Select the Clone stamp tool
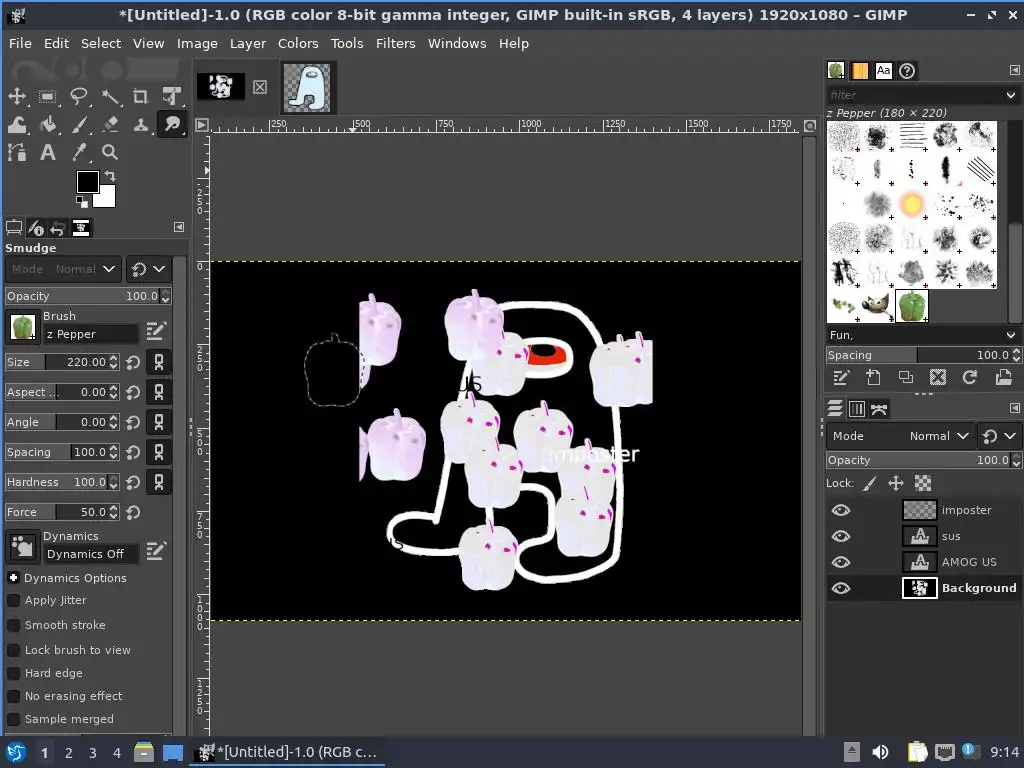 (x=140, y=124)
